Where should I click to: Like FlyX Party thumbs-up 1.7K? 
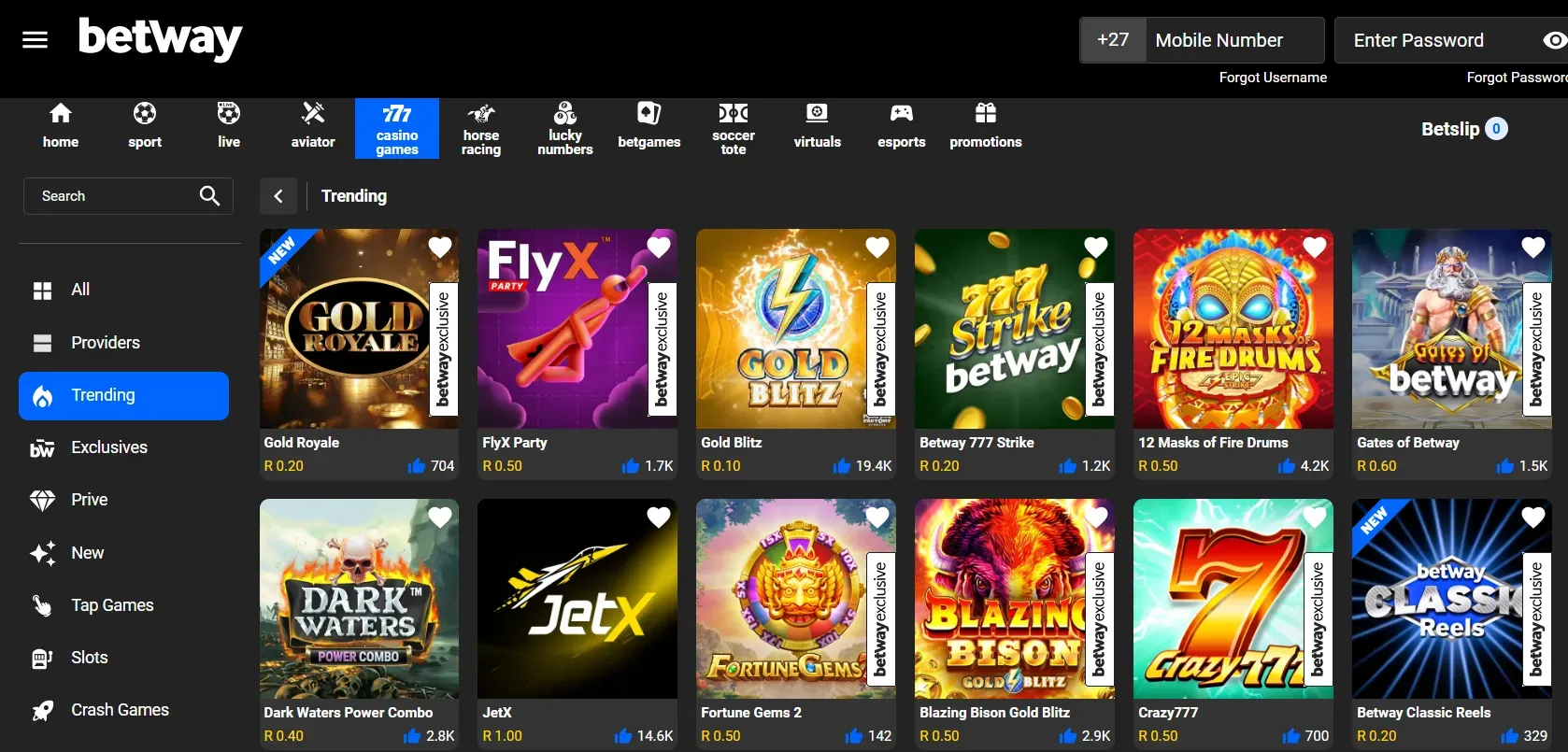tap(631, 466)
